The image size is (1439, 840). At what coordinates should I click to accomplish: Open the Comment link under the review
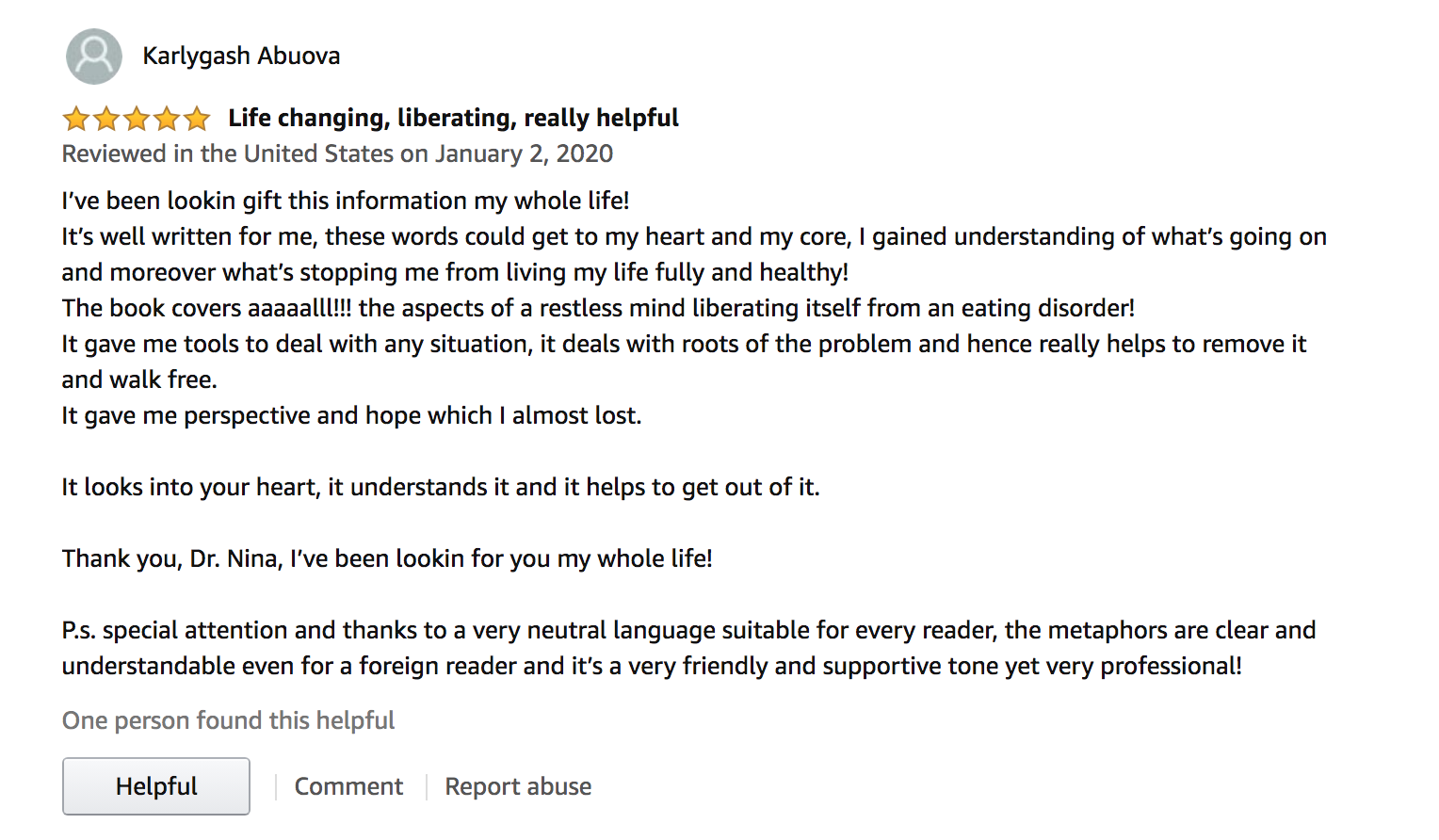348,786
